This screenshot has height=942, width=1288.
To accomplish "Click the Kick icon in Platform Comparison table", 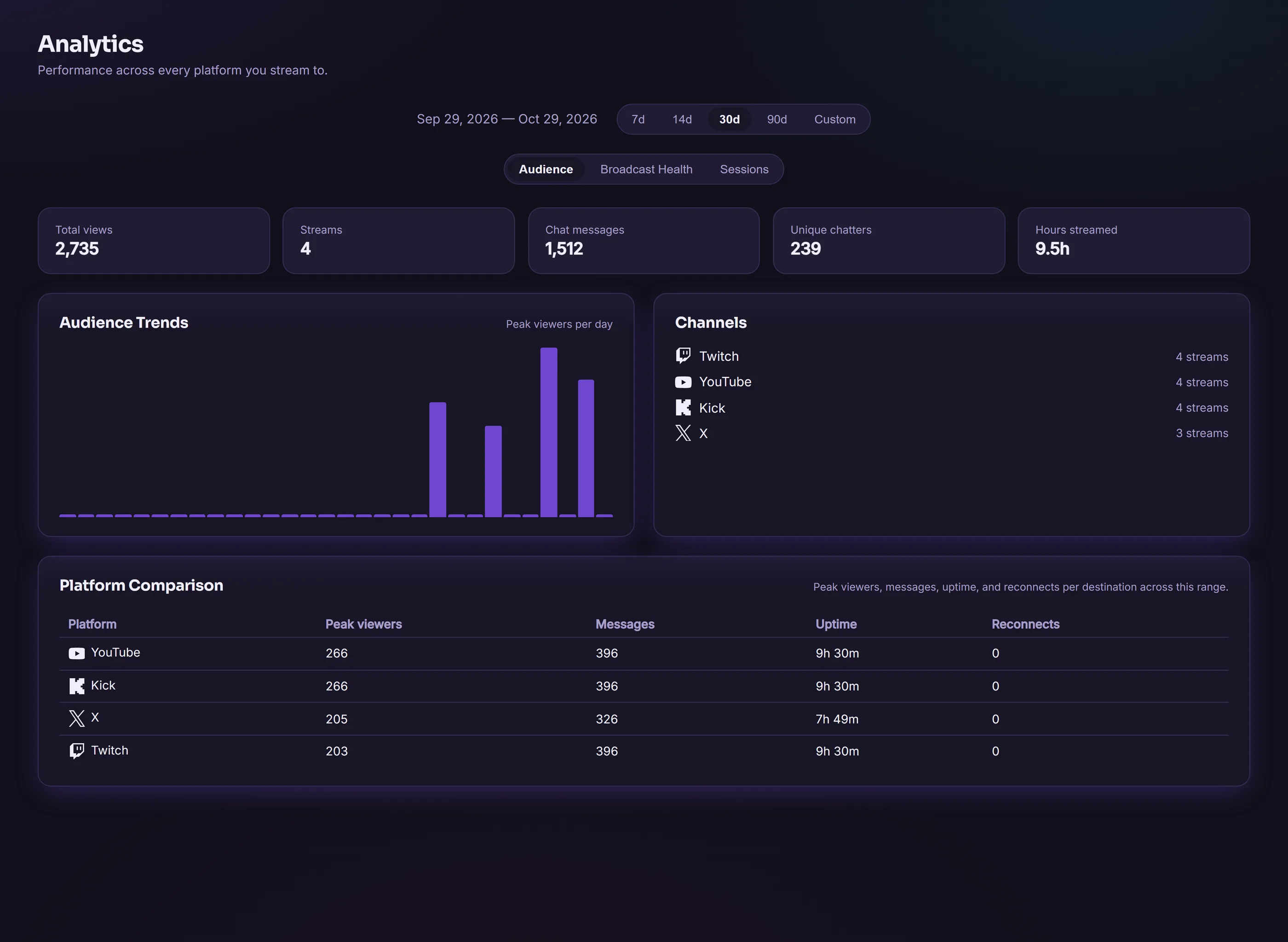I will 76,686.
